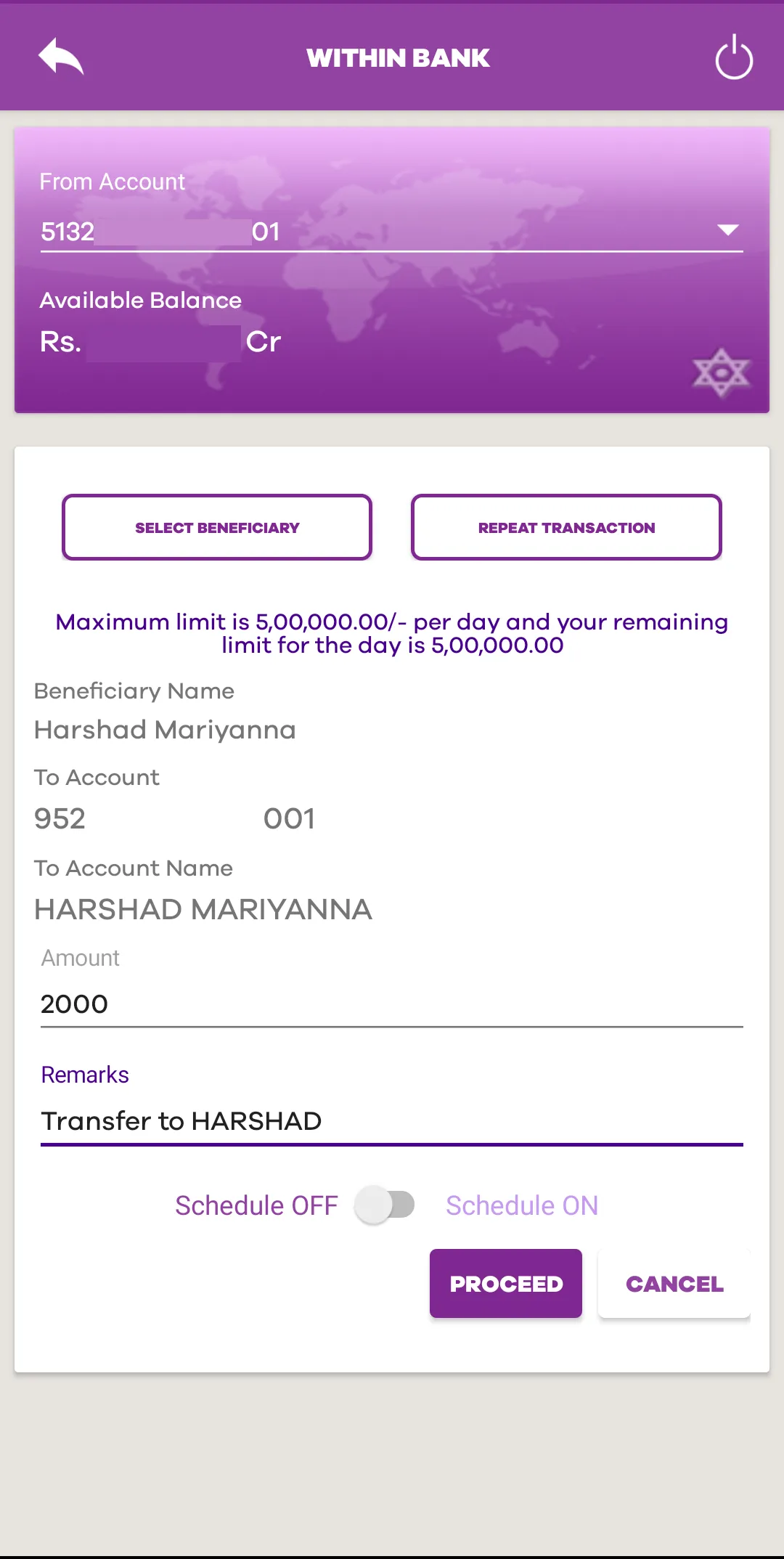This screenshot has width=784, height=1559.
Task: Focus the Amount field showing 2000
Action: [x=392, y=1004]
